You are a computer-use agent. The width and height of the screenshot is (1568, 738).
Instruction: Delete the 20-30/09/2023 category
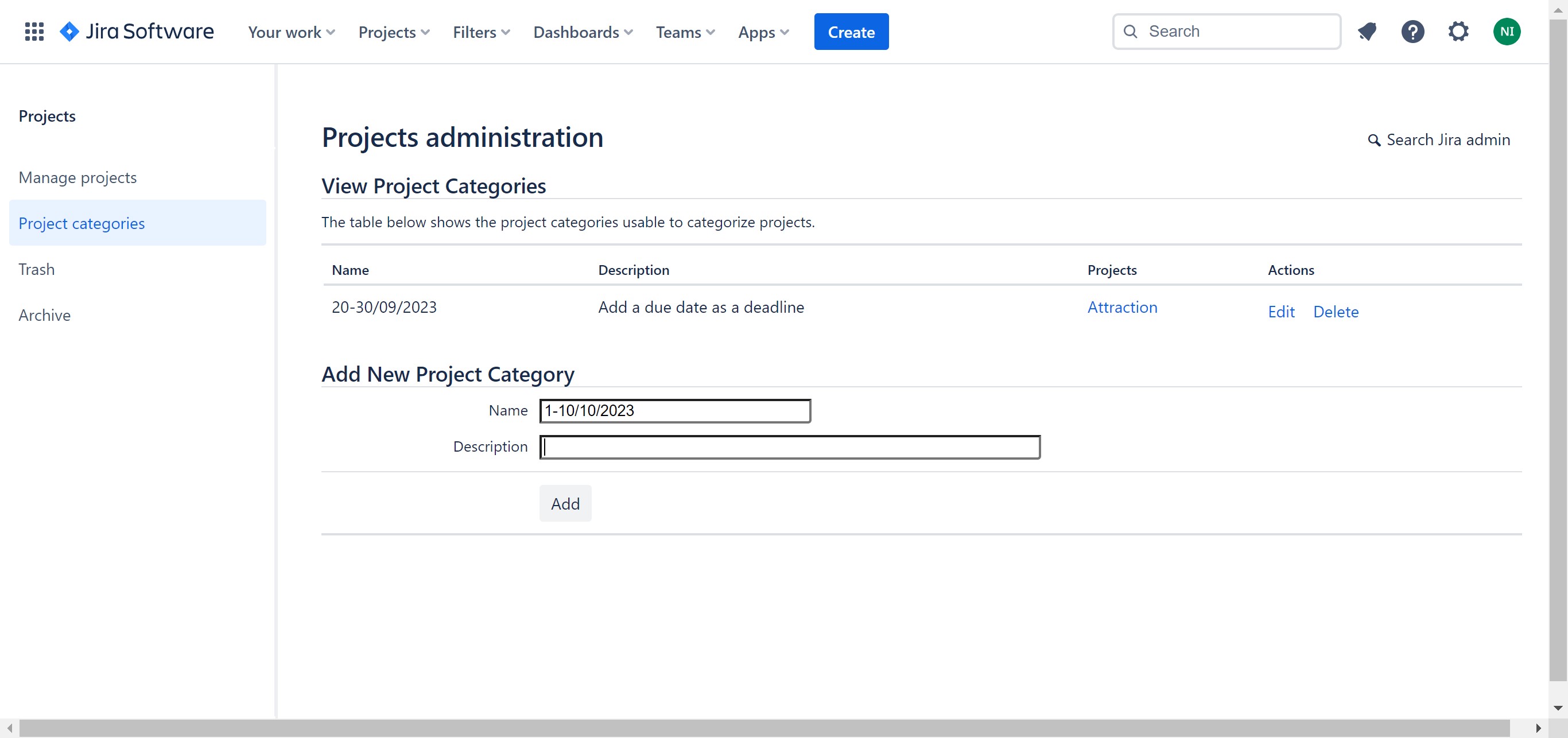click(1336, 312)
